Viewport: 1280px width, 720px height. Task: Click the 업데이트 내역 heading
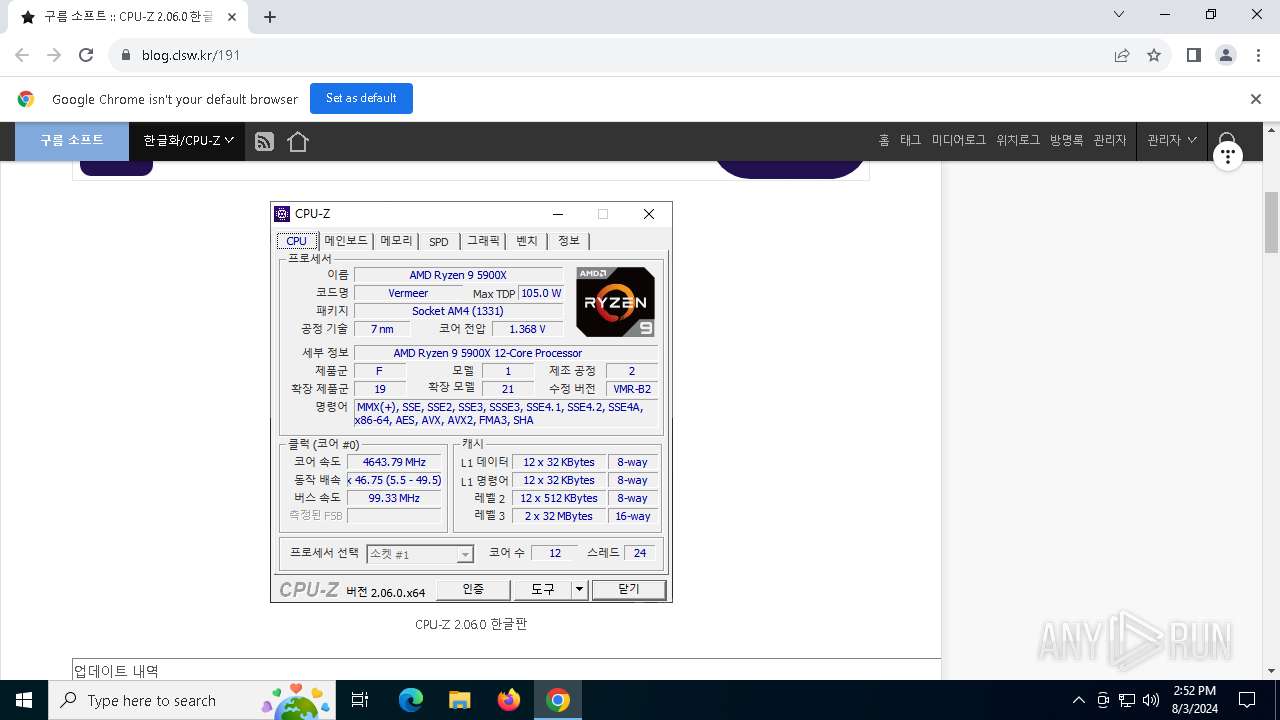(x=116, y=671)
